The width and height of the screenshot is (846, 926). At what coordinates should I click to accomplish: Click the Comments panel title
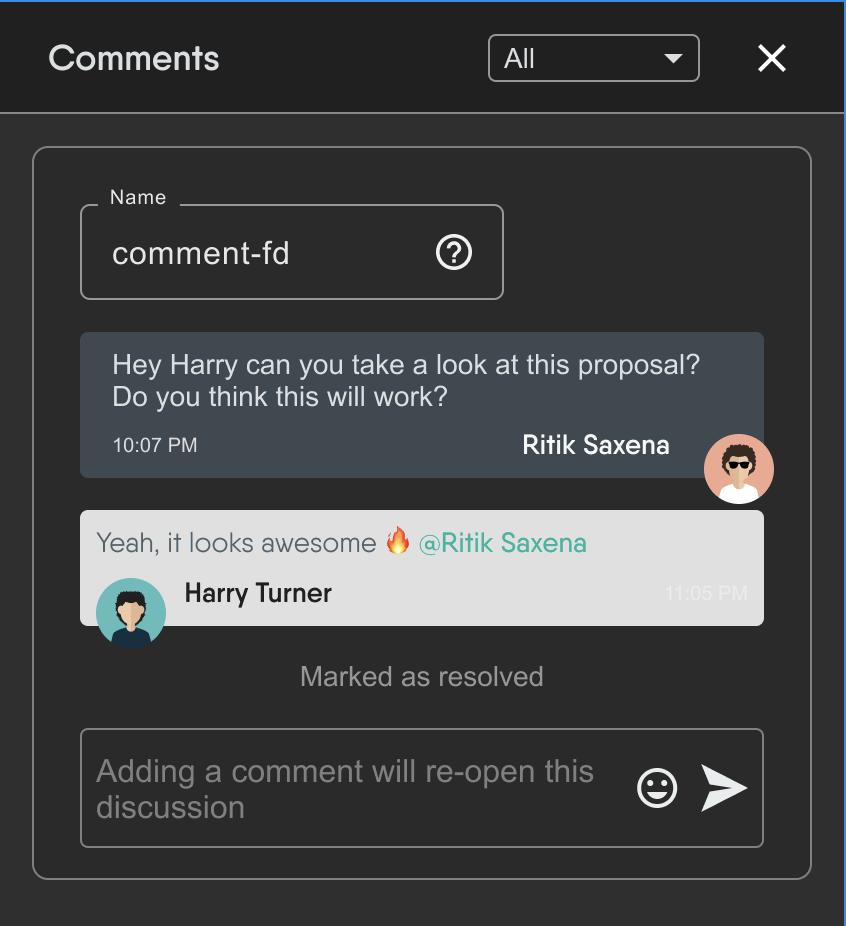coord(134,58)
